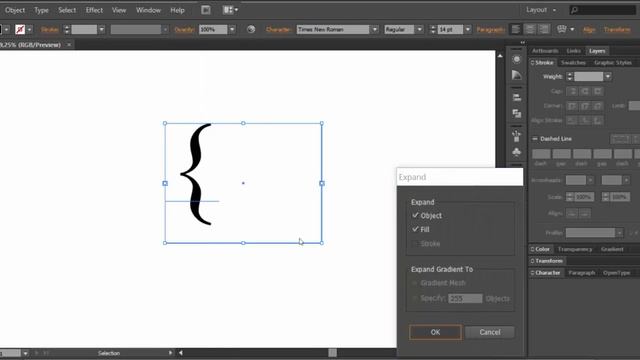Open the Type menu

41,10
